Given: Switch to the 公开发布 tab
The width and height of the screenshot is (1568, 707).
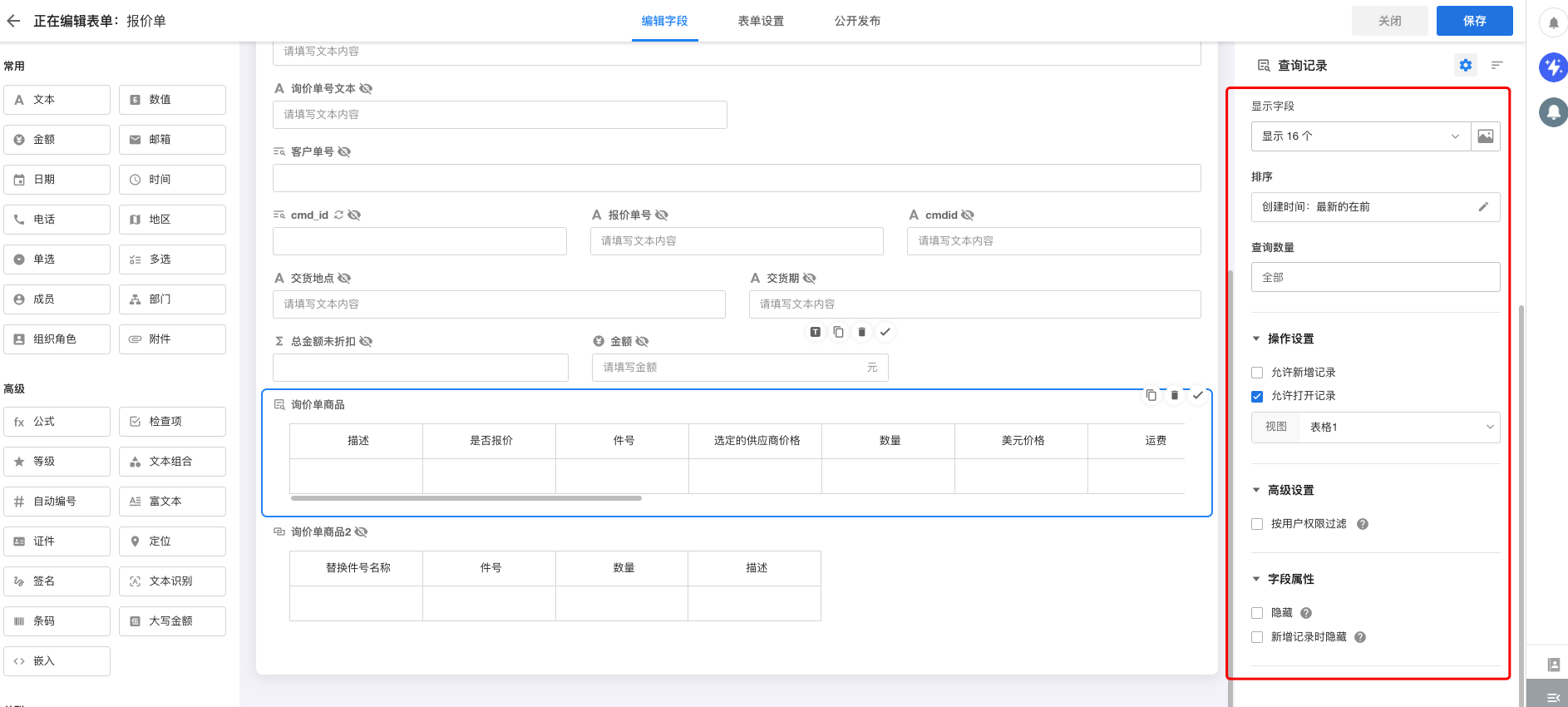Looking at the screenshot, I should pos(857,21).
